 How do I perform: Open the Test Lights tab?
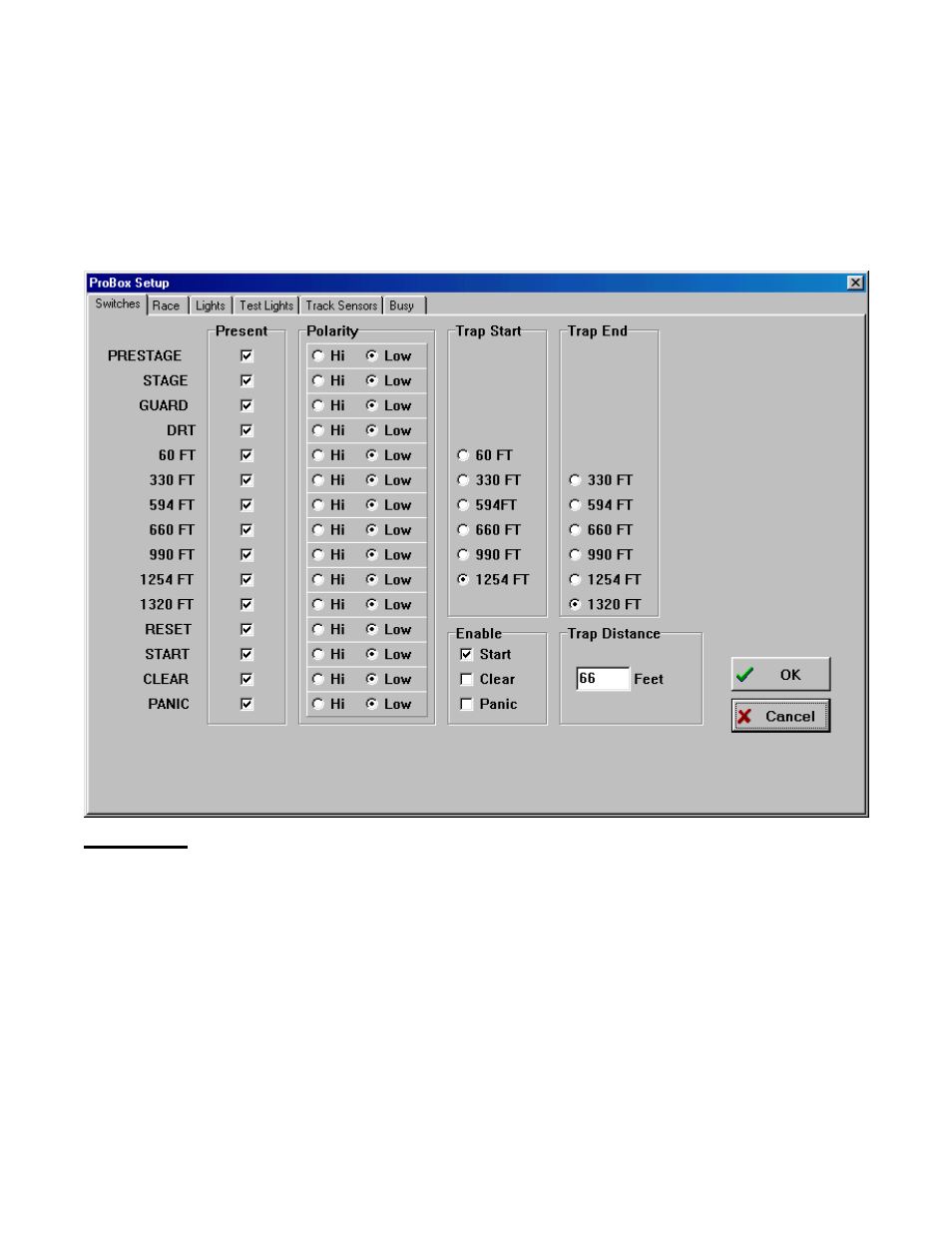(x=266, y=306)
